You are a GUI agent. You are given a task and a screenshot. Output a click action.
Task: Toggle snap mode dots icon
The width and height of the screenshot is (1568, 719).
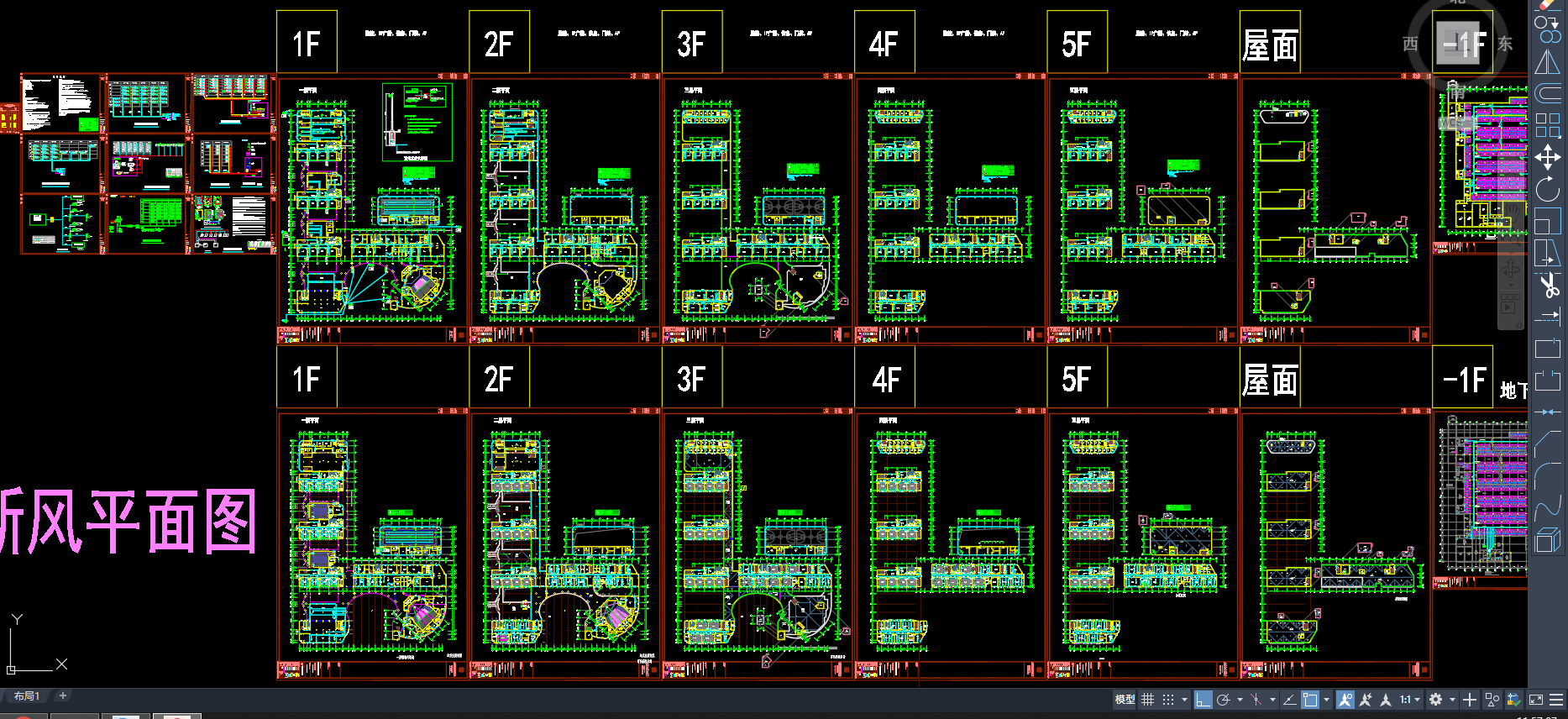1168,700
